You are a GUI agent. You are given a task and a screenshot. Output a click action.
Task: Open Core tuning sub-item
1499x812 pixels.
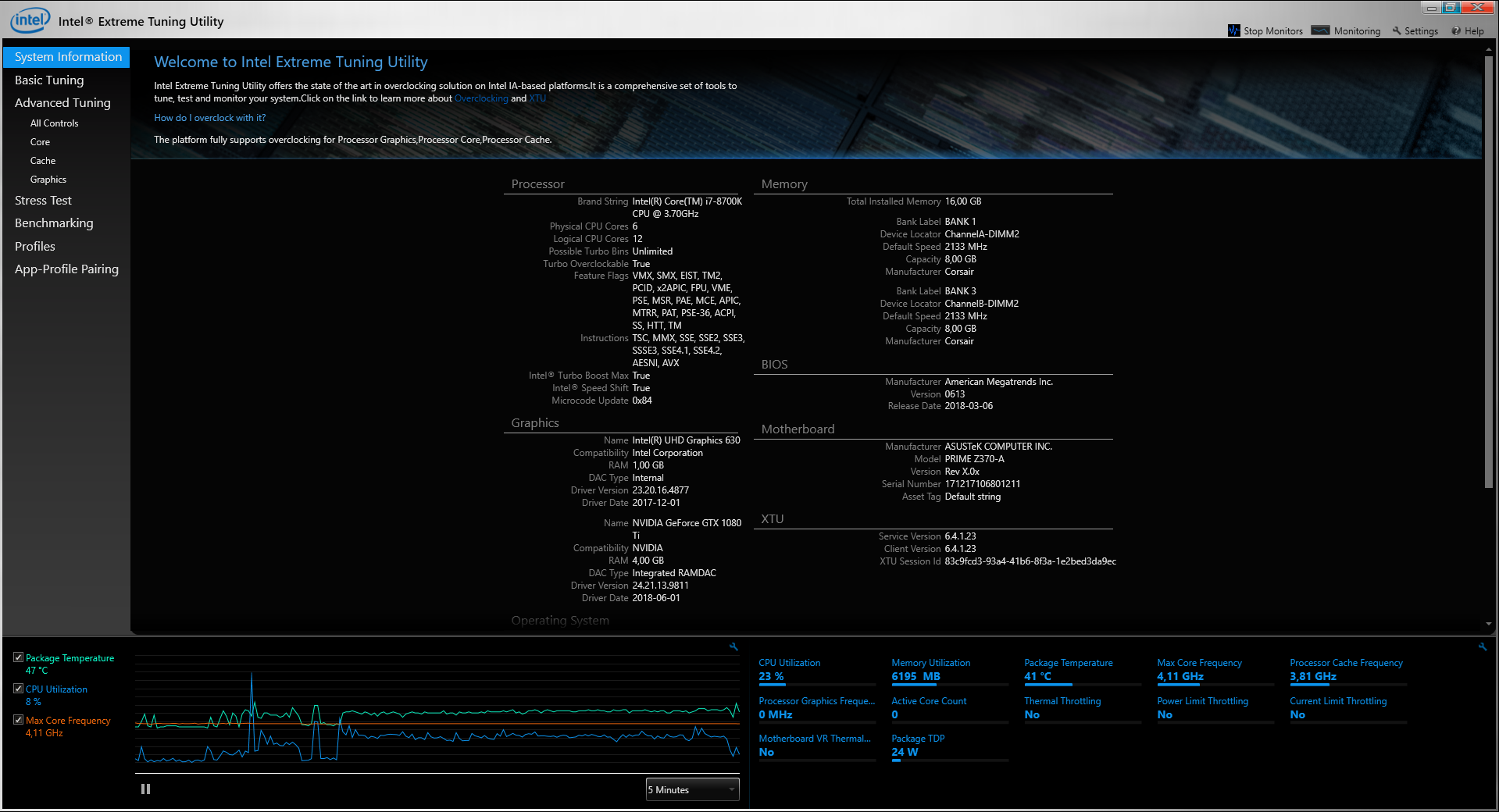click(x=40, y=142)
